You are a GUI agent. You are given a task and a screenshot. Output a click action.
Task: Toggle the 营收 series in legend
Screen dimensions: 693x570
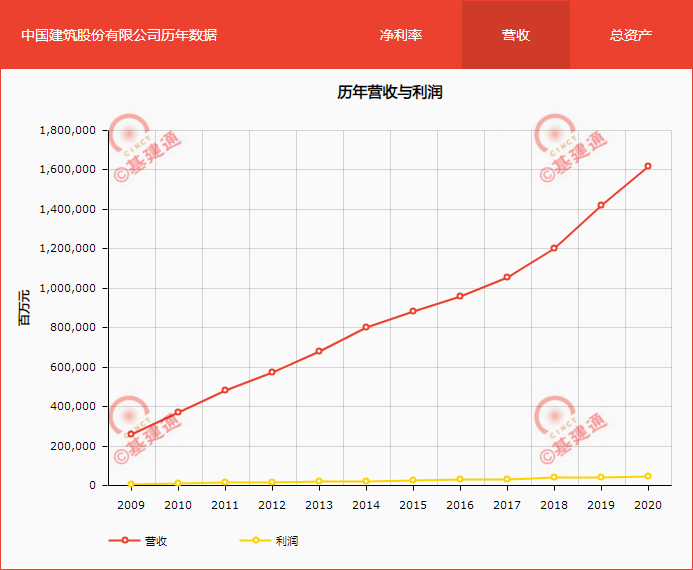pos(155,541)
